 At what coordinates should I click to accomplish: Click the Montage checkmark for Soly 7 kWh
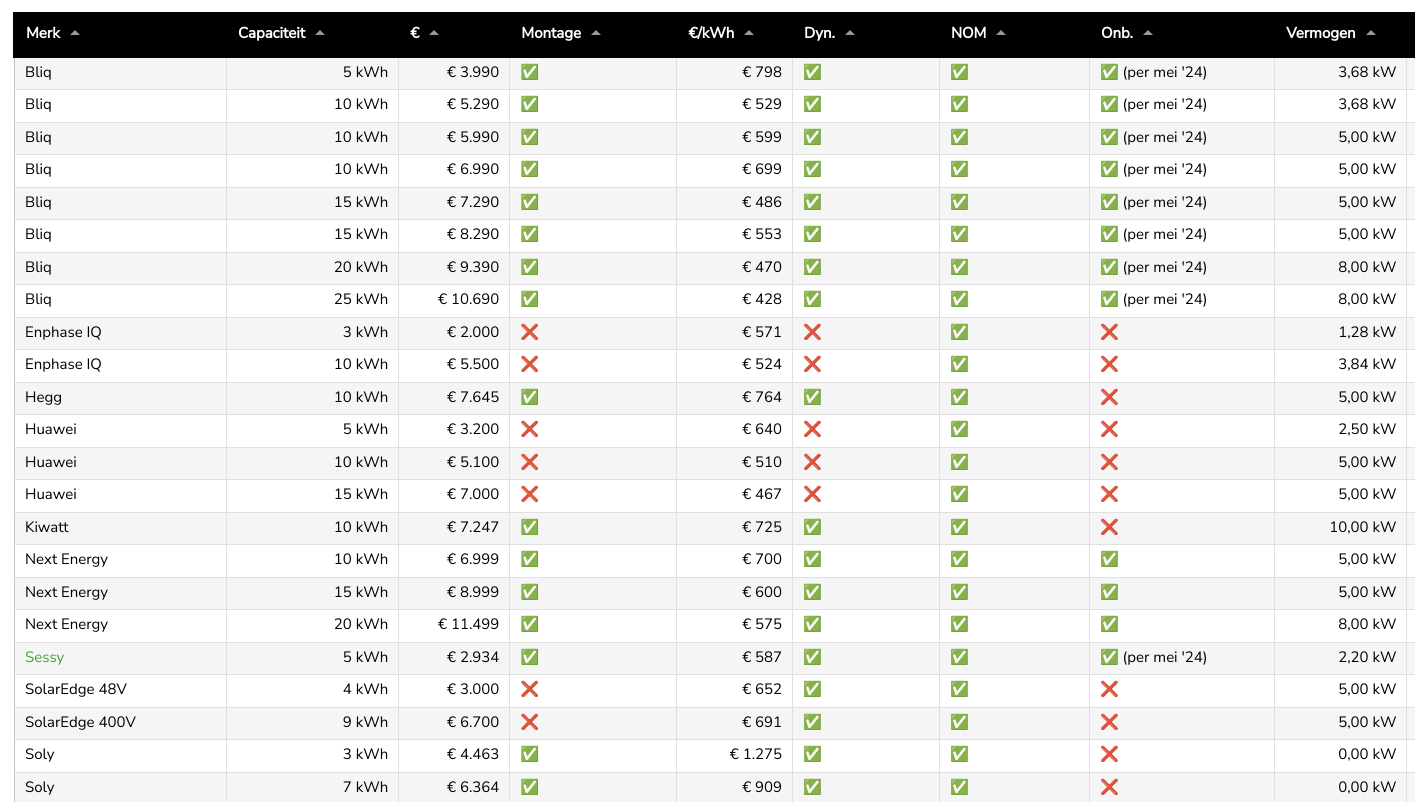point(530,787)
